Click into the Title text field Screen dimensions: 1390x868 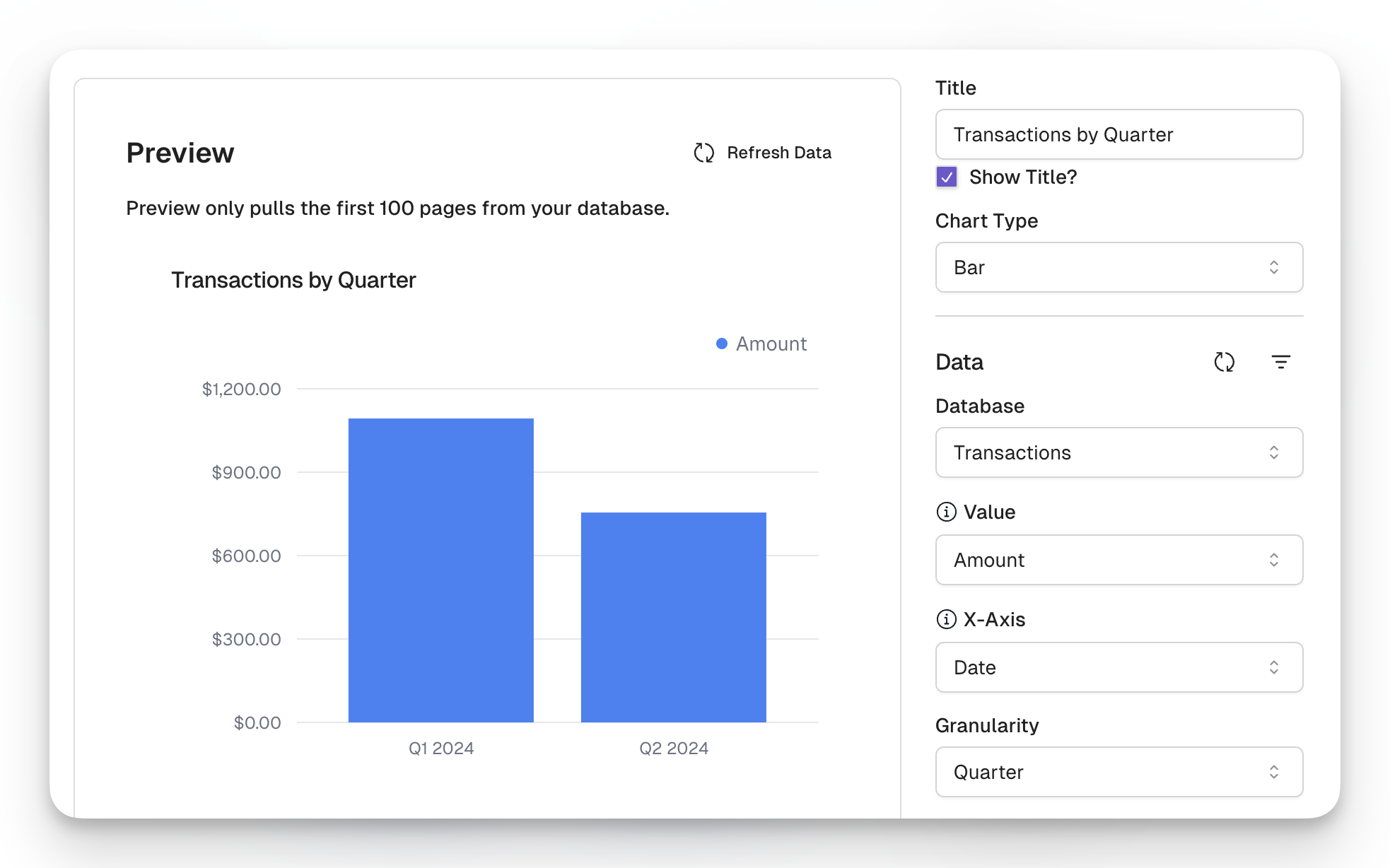[x=1118, y=134]
